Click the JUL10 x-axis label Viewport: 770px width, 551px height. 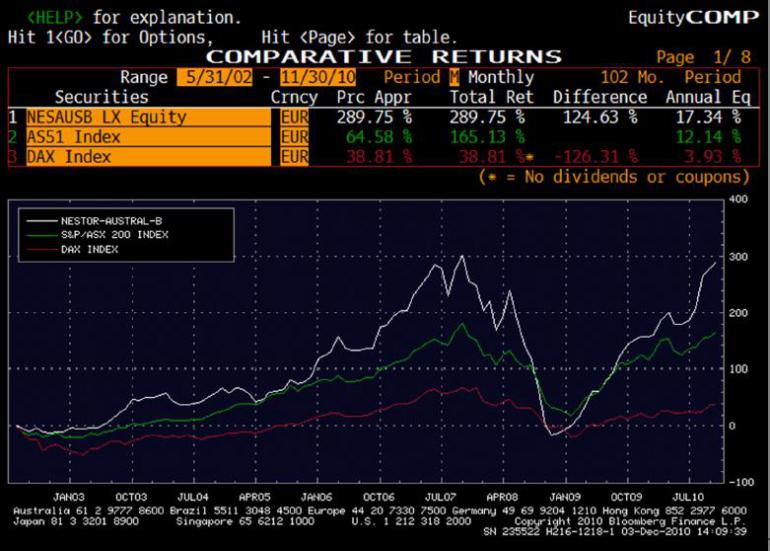[x=688, y=497]
